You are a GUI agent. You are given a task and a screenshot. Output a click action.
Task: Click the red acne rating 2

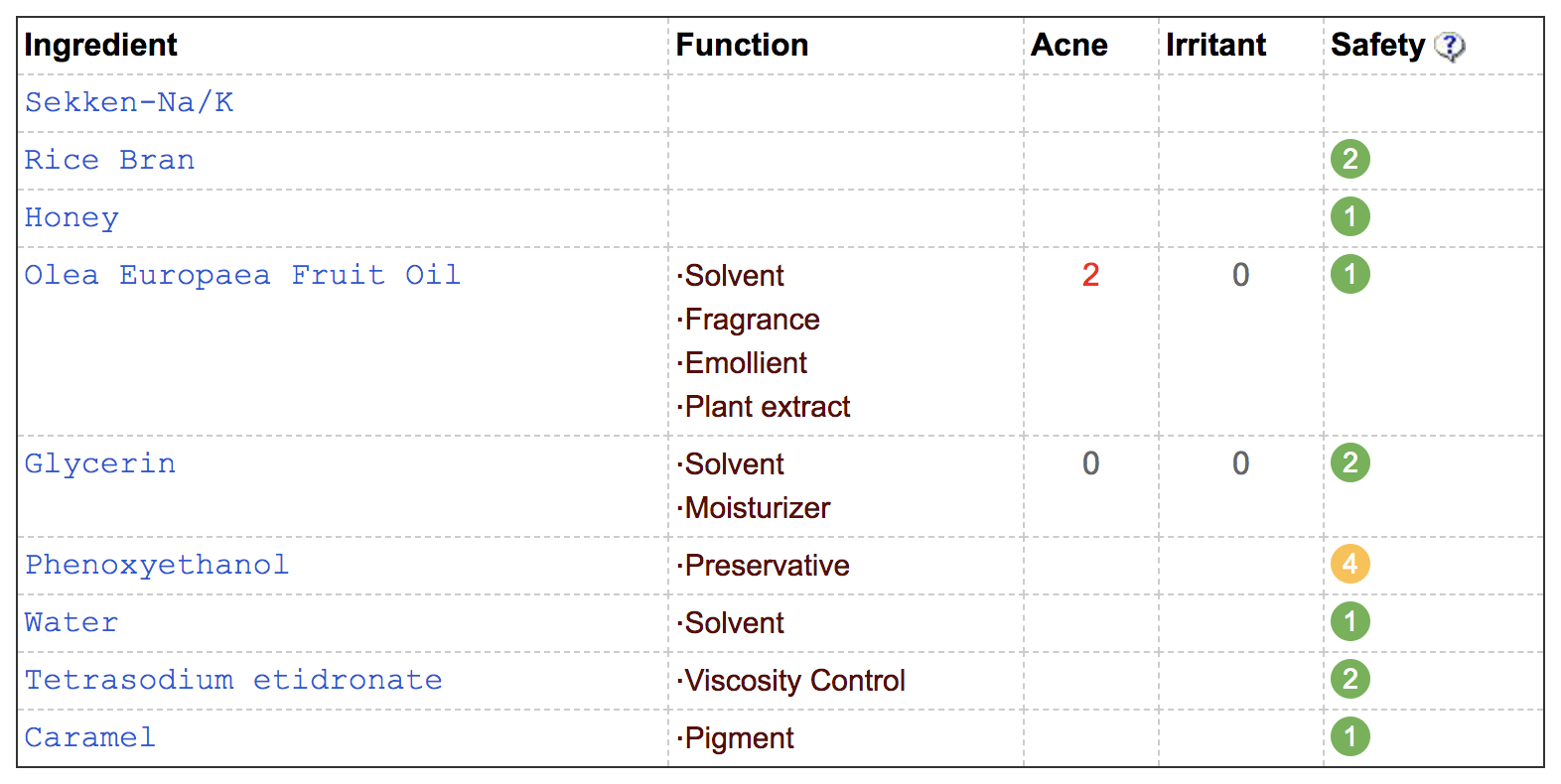coord(1090,275)
